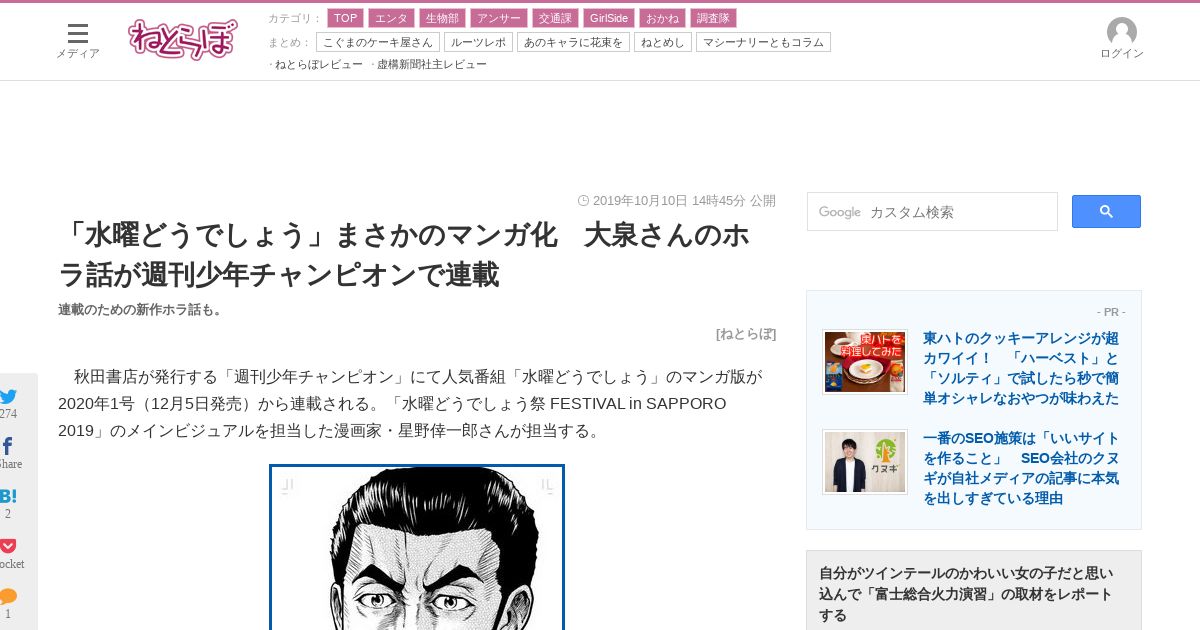Open the 調査隊 category
Screen dimensions: 1200x630
tap(713, 18)
